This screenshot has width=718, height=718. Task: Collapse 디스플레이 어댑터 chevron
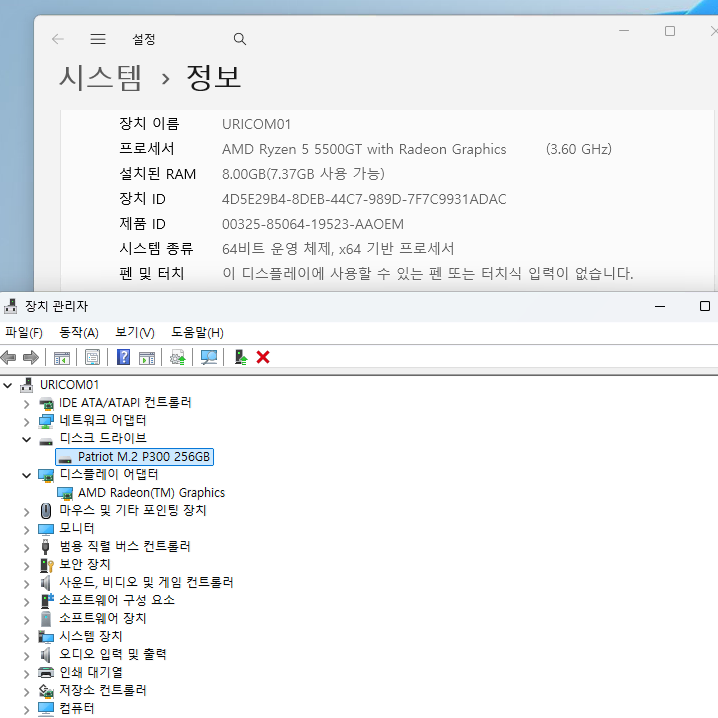click(x=27, y=476)
